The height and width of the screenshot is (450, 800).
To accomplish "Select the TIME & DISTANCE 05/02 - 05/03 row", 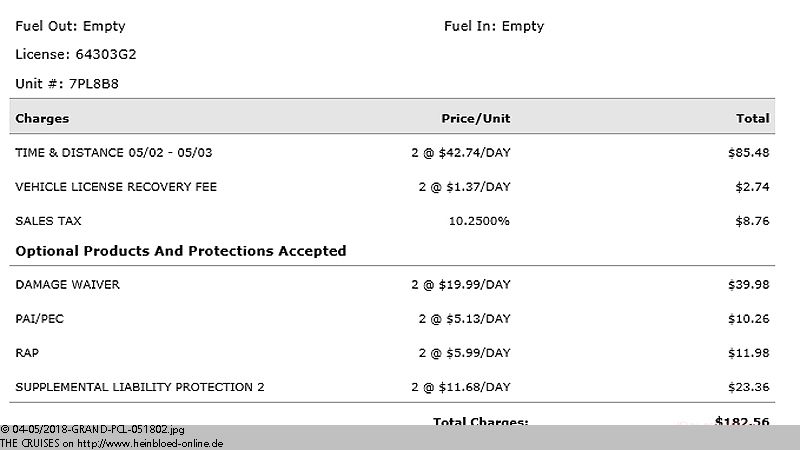I will [392, 153].
